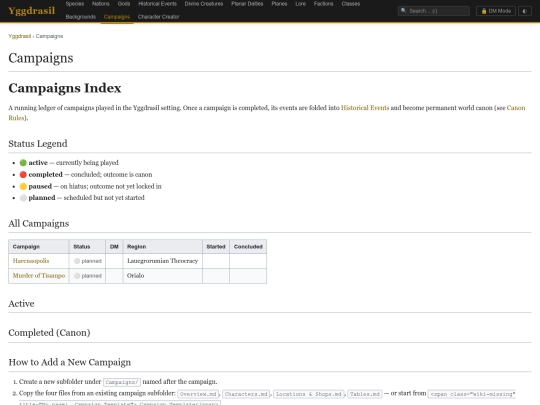540x405 pixels.
Task: Open the Character Creator page
Action: click(158, 17)
